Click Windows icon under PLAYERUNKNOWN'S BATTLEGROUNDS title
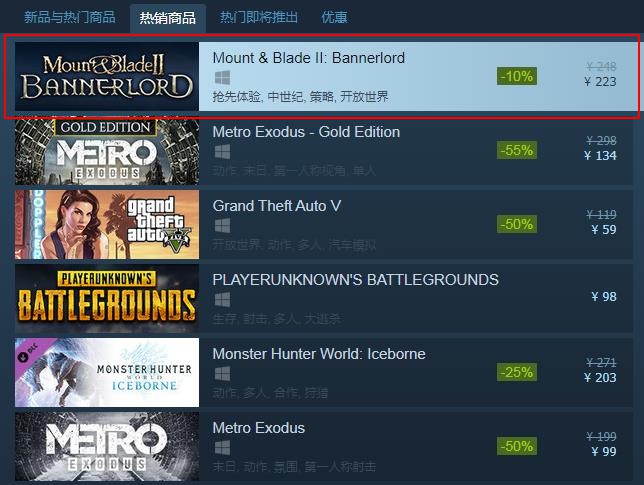644x485 pixels. [x=222, y=300]
